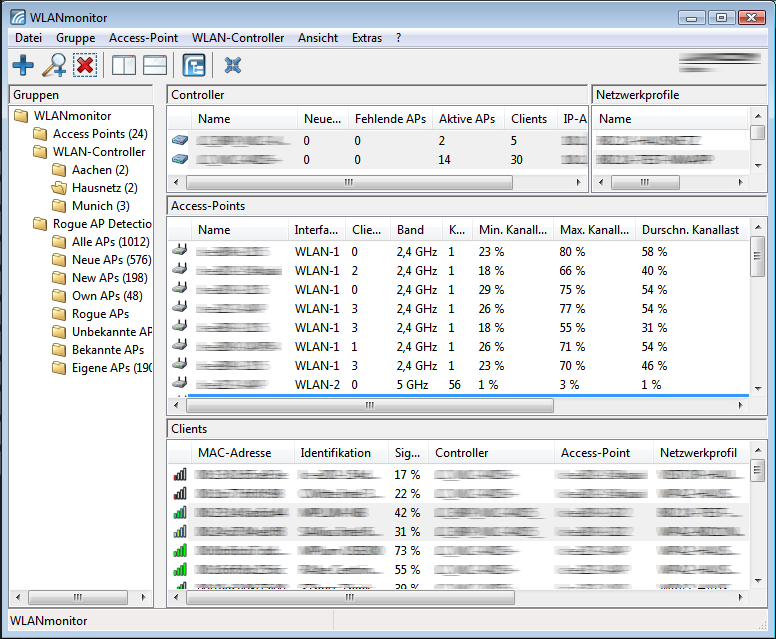The height and width of the screenshot is (639, 776).
Task: Toggle the group tree view button
Action: click(194, 66)
